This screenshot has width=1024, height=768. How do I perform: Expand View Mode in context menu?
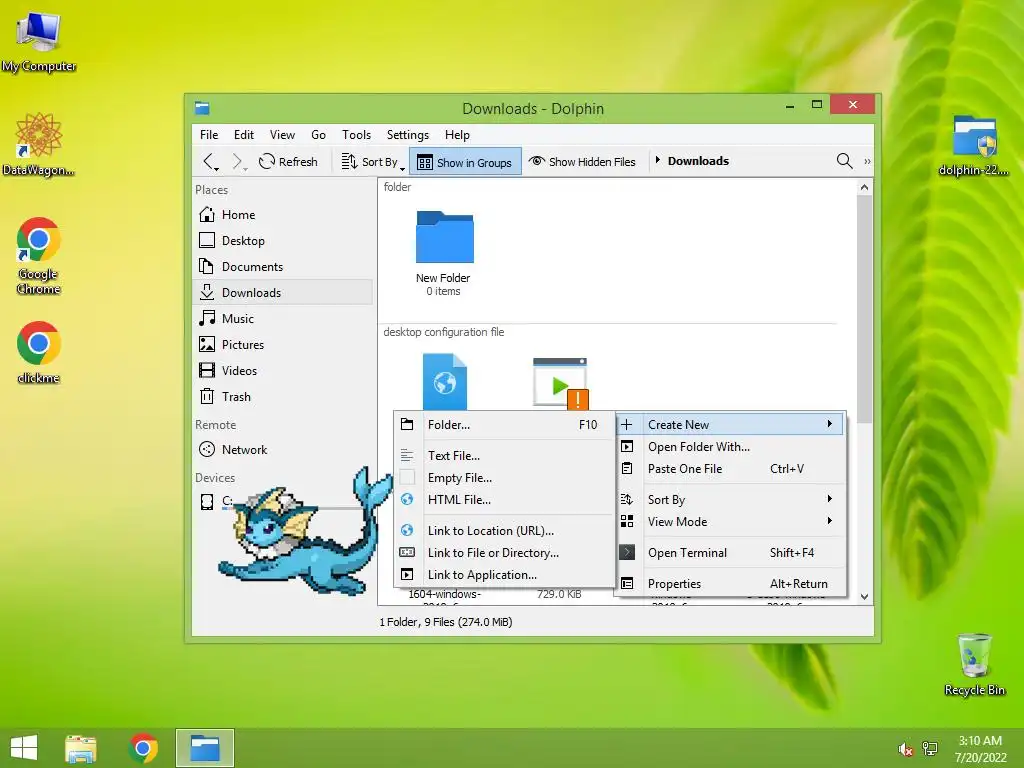[730, 522]
